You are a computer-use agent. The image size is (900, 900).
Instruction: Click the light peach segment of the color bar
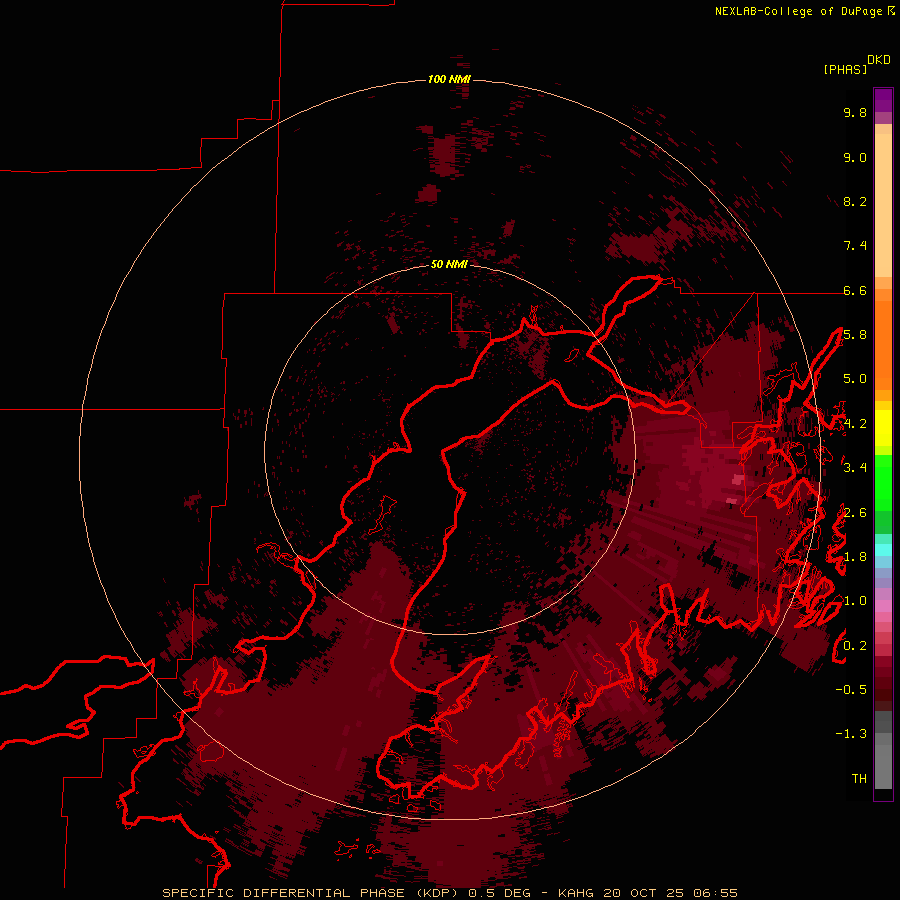[883, 207]
